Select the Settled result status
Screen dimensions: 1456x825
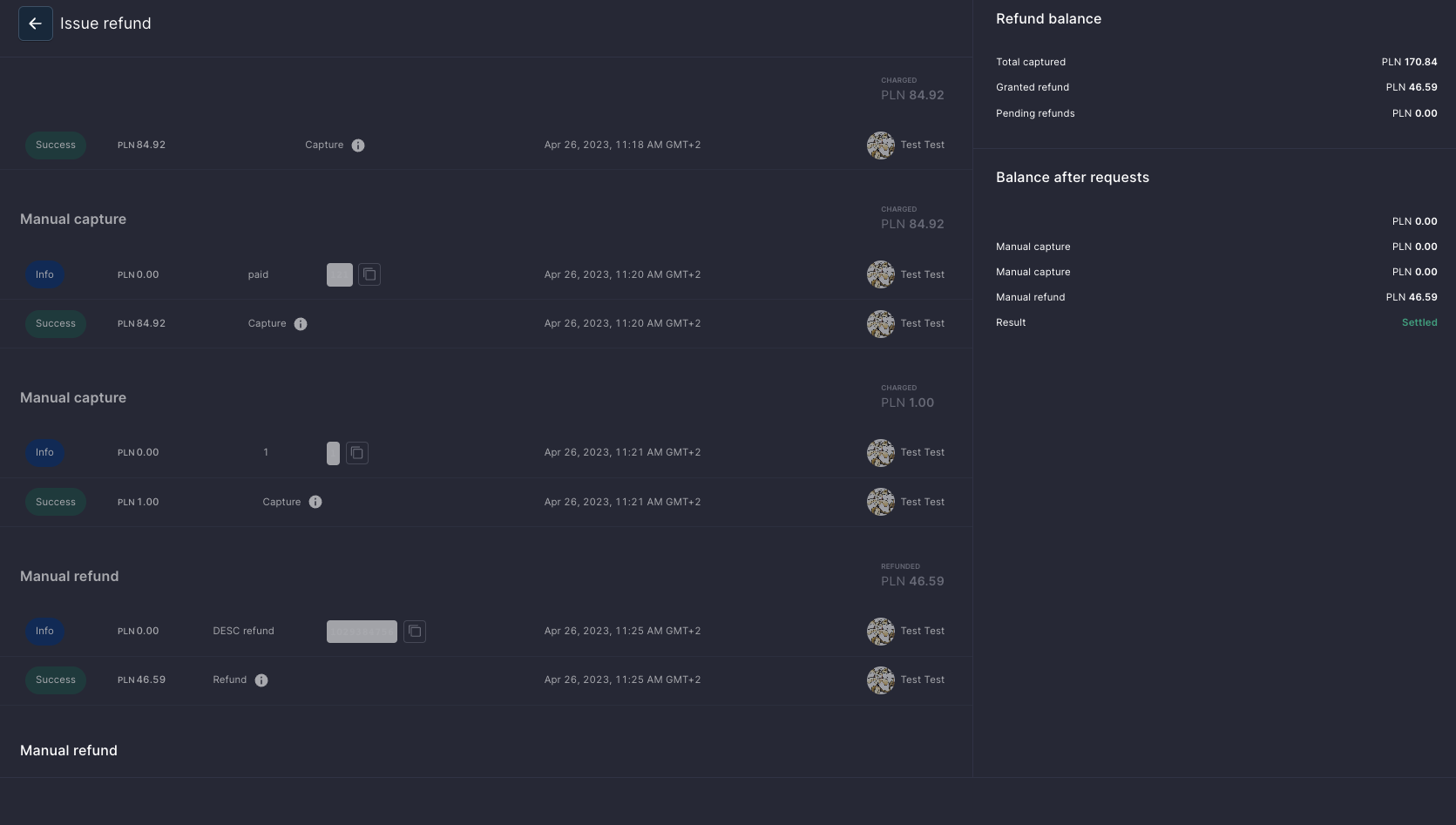pyautogui.click(x=1419, y=322)
